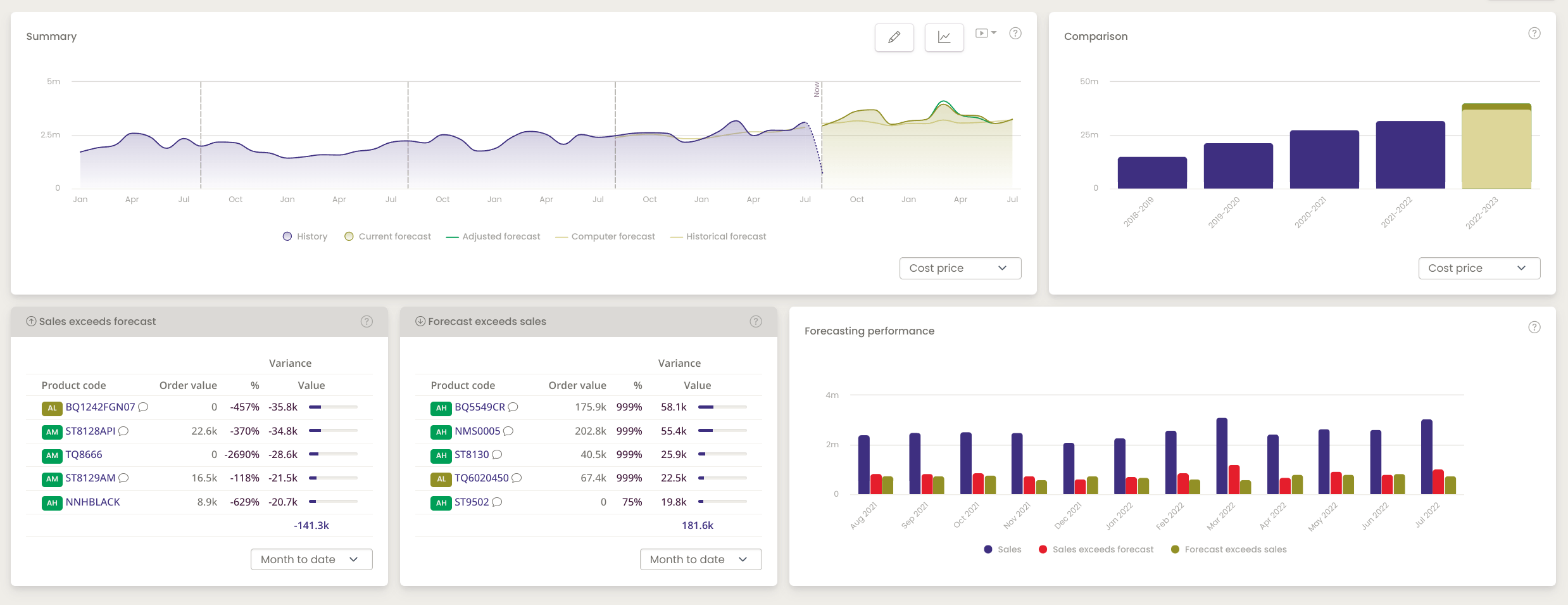Click help icon in Sales exceeds forecast
Screen dimensions: 1568x605
367,322
